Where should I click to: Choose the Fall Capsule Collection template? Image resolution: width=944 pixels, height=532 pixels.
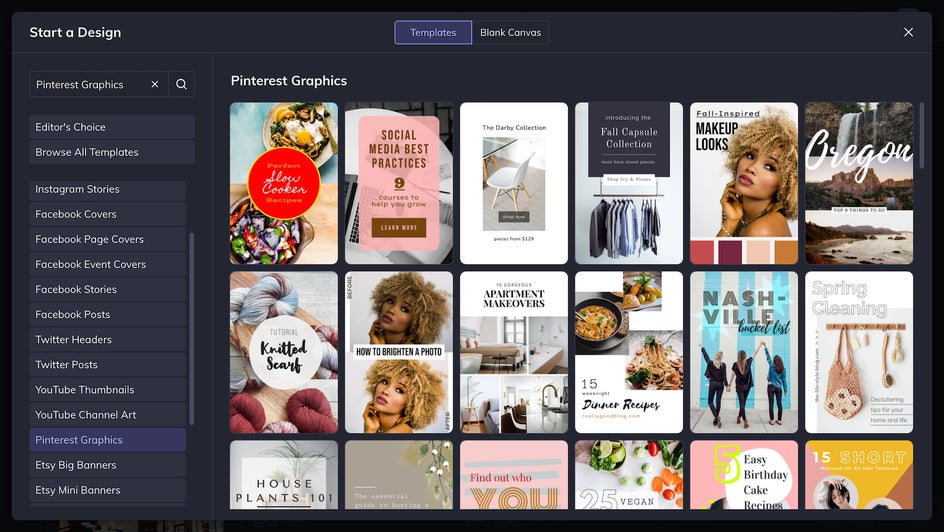point(629,183)
